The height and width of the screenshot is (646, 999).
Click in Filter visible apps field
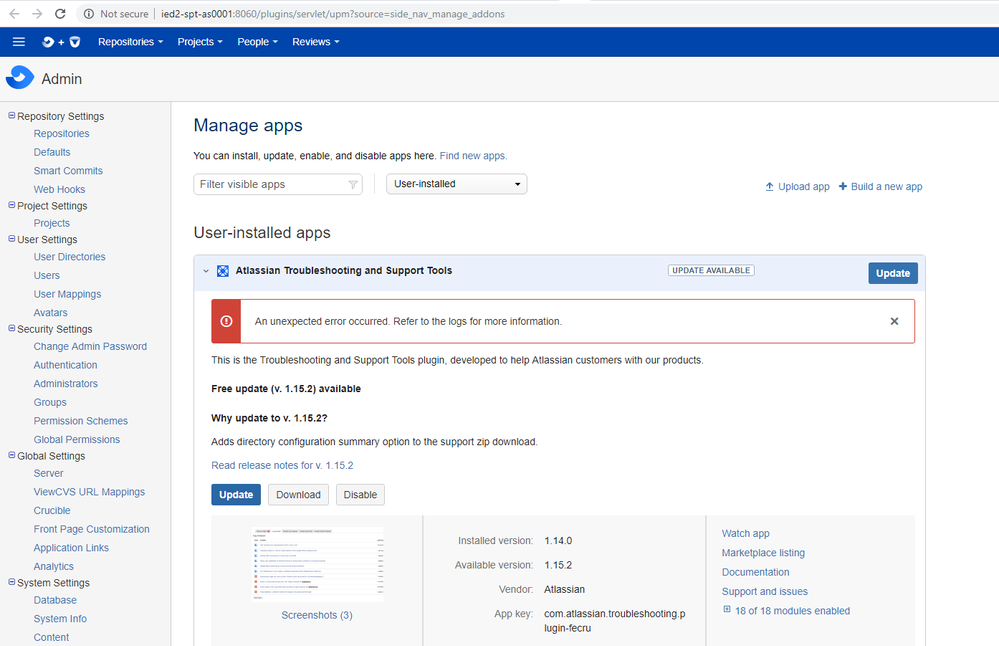pos(278,185)
